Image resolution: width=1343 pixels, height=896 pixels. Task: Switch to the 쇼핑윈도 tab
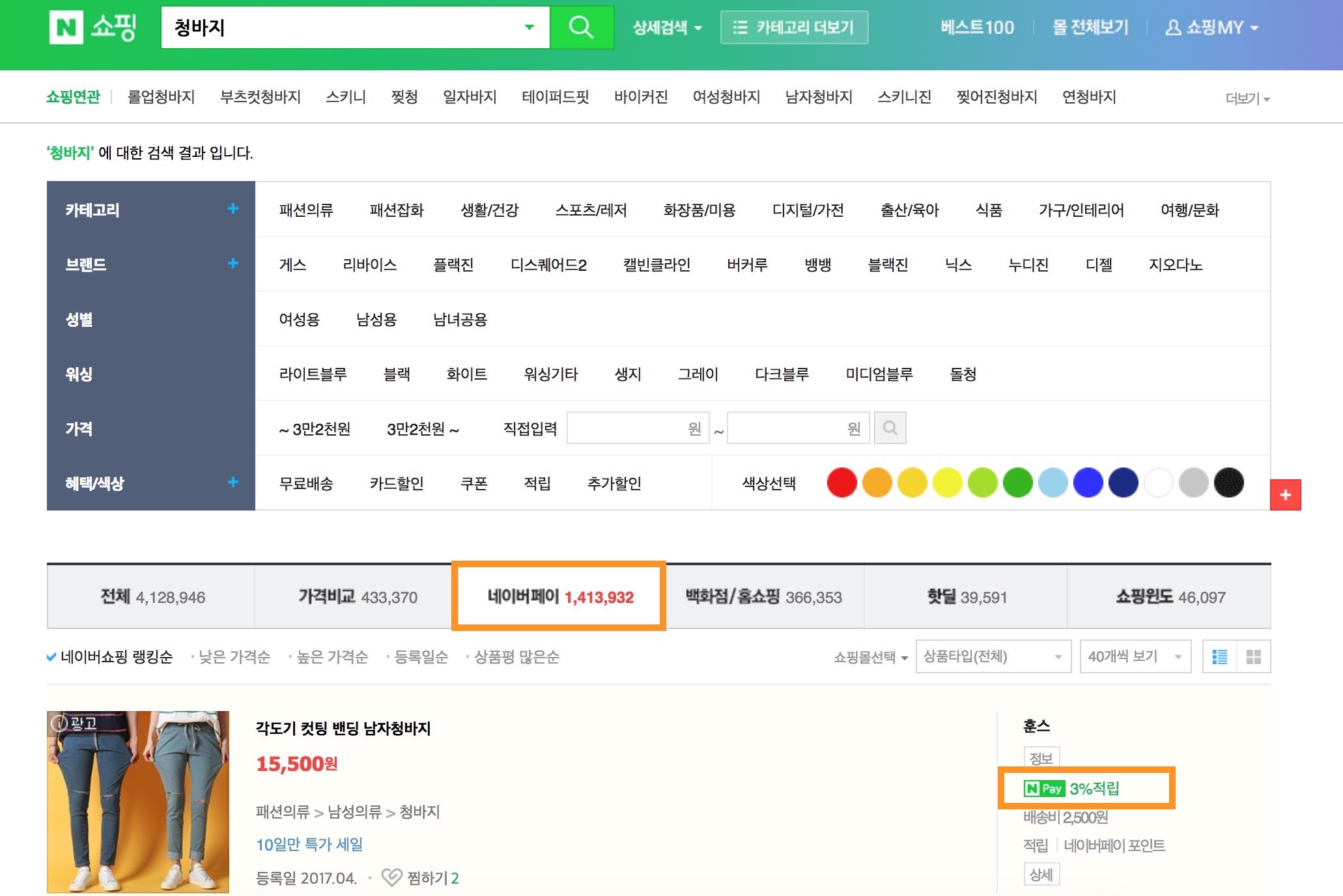click(x=1170, y=596)
